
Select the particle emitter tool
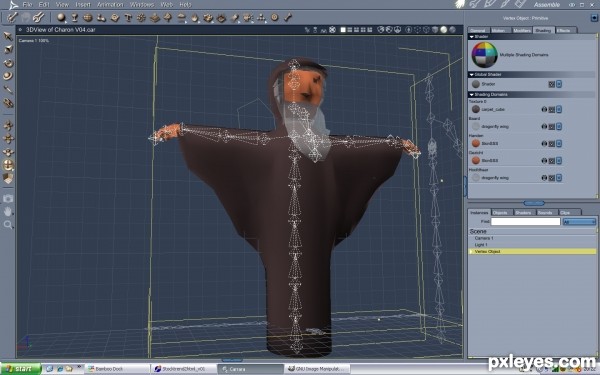pos(141,17)
